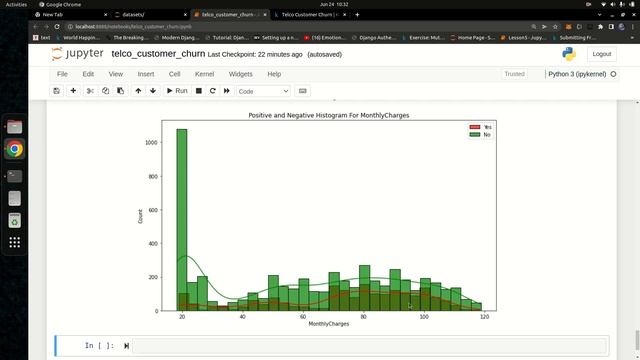Insert a cell below with plus icon
Screen dimensions: 640x360
point(73,91)
